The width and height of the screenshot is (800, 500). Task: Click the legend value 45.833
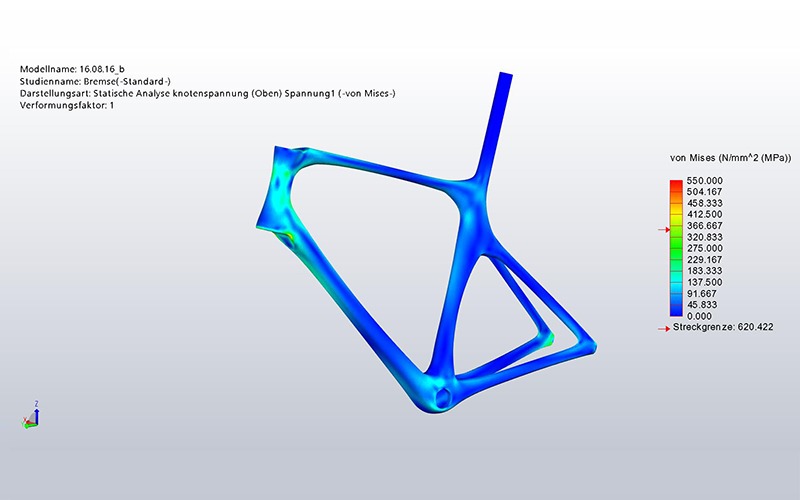702,305
